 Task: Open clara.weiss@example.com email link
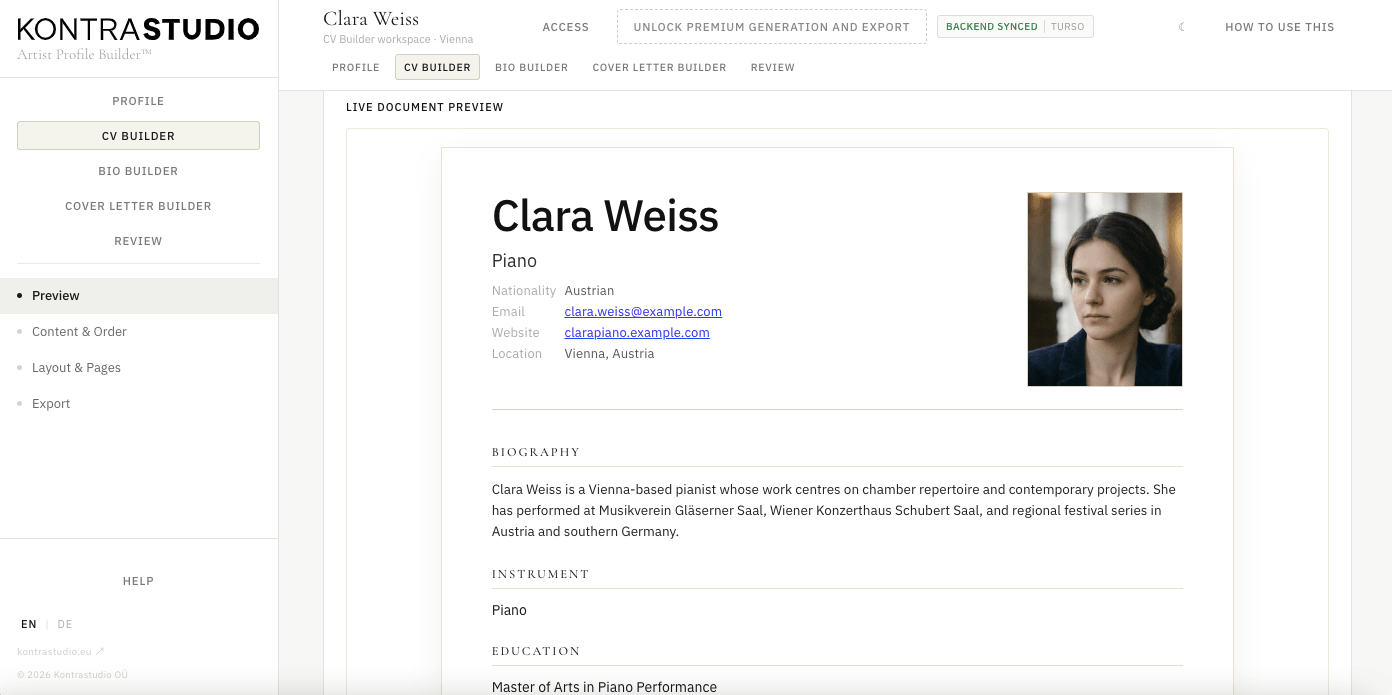[x=643, y=312]
